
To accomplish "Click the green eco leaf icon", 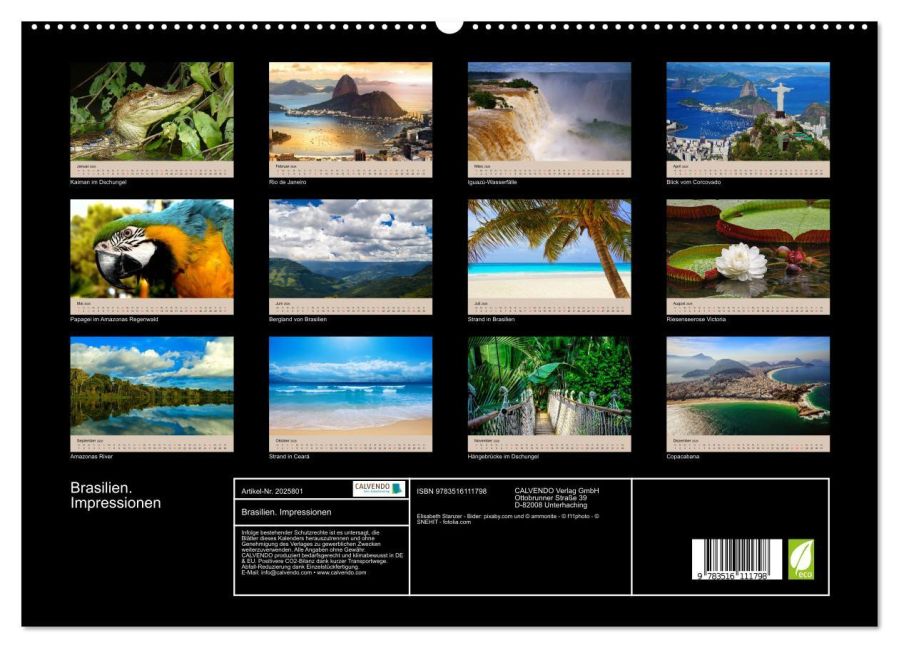I will pyautogui.click(x=800, y=559).
